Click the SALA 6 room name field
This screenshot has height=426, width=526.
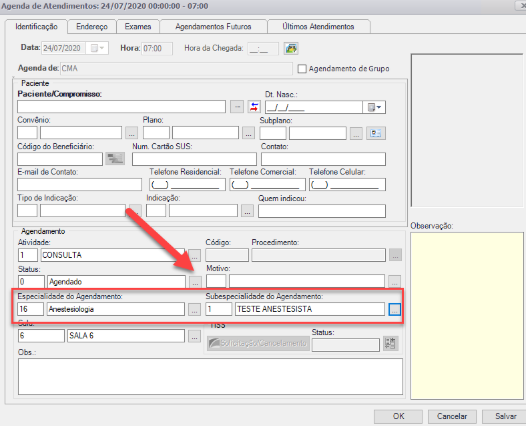(x=126, y=336)
